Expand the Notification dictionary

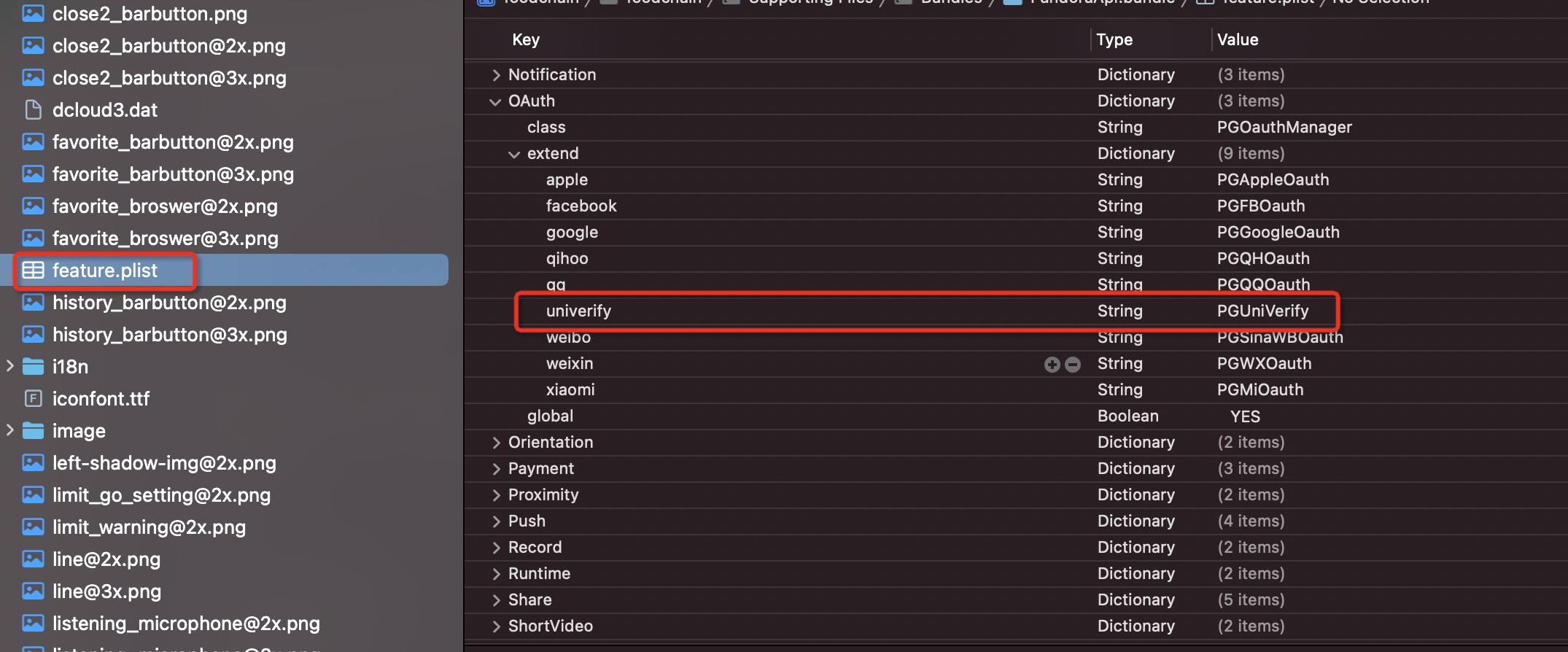[496, 75]
